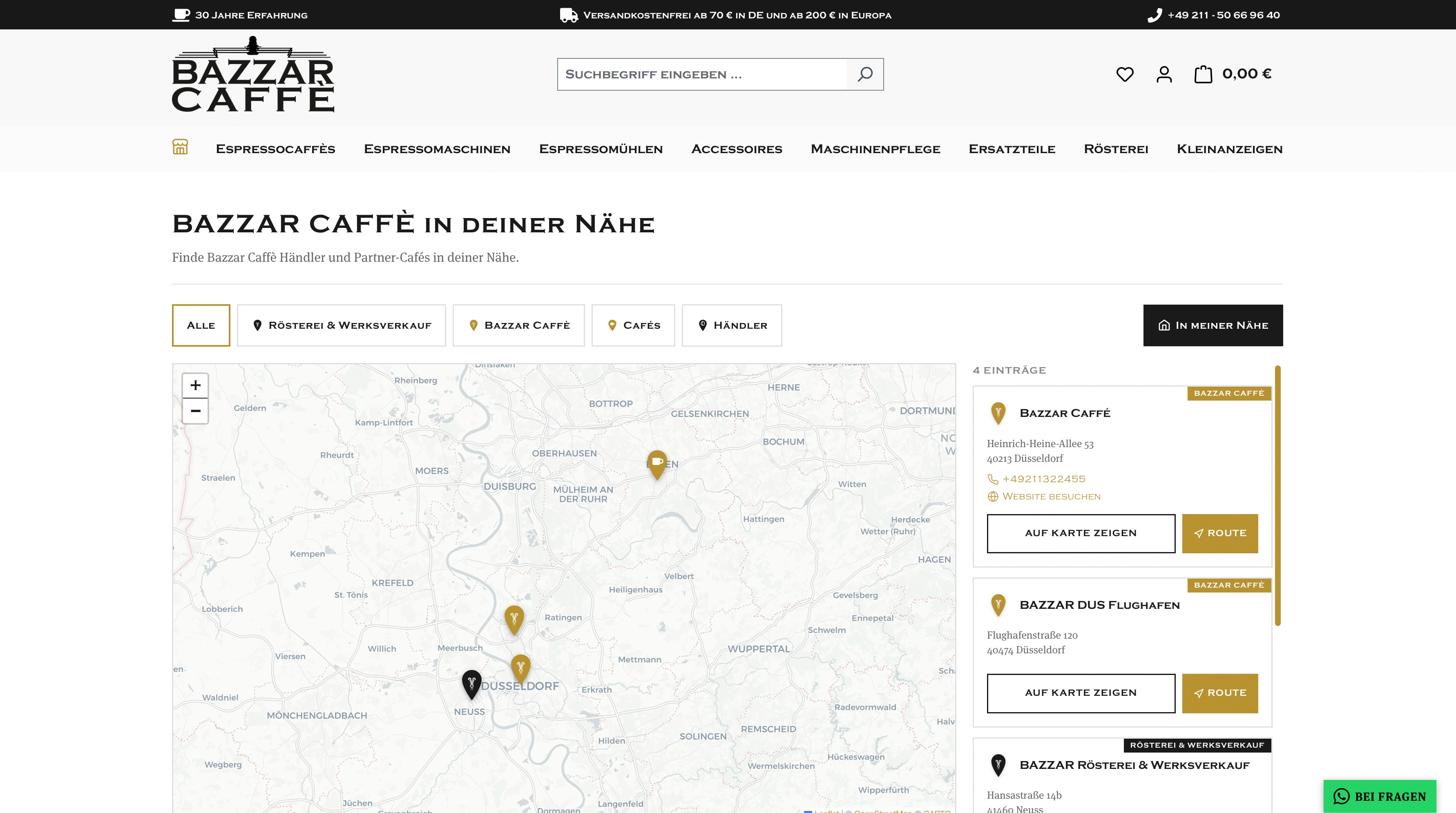
Task: Open the wishlist heart icon
Action: (1125, 74)
